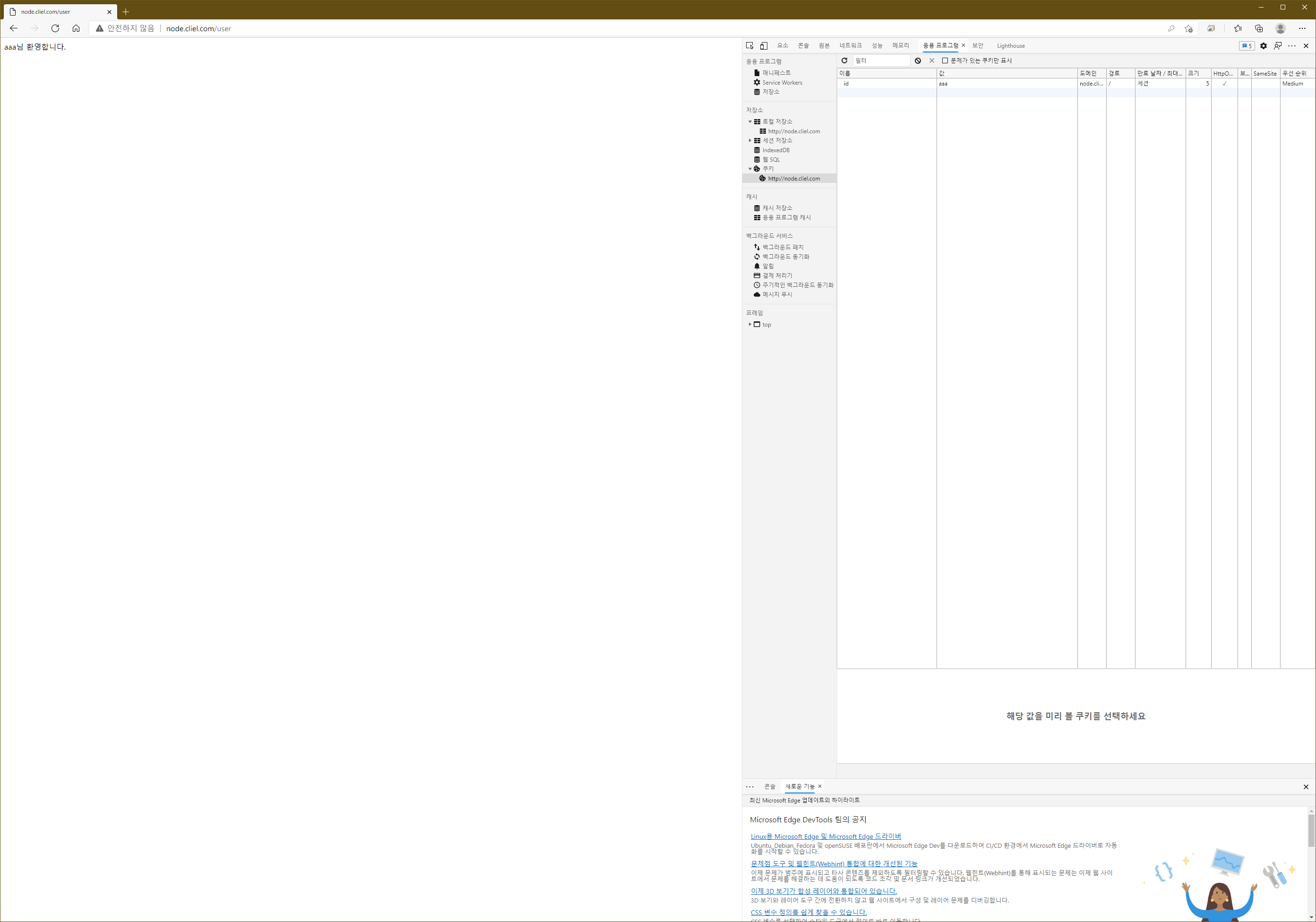Click the browser Collections icon
Image resolution: width=1316 pixels, height=922 pixels.
tap(1259, 29)
